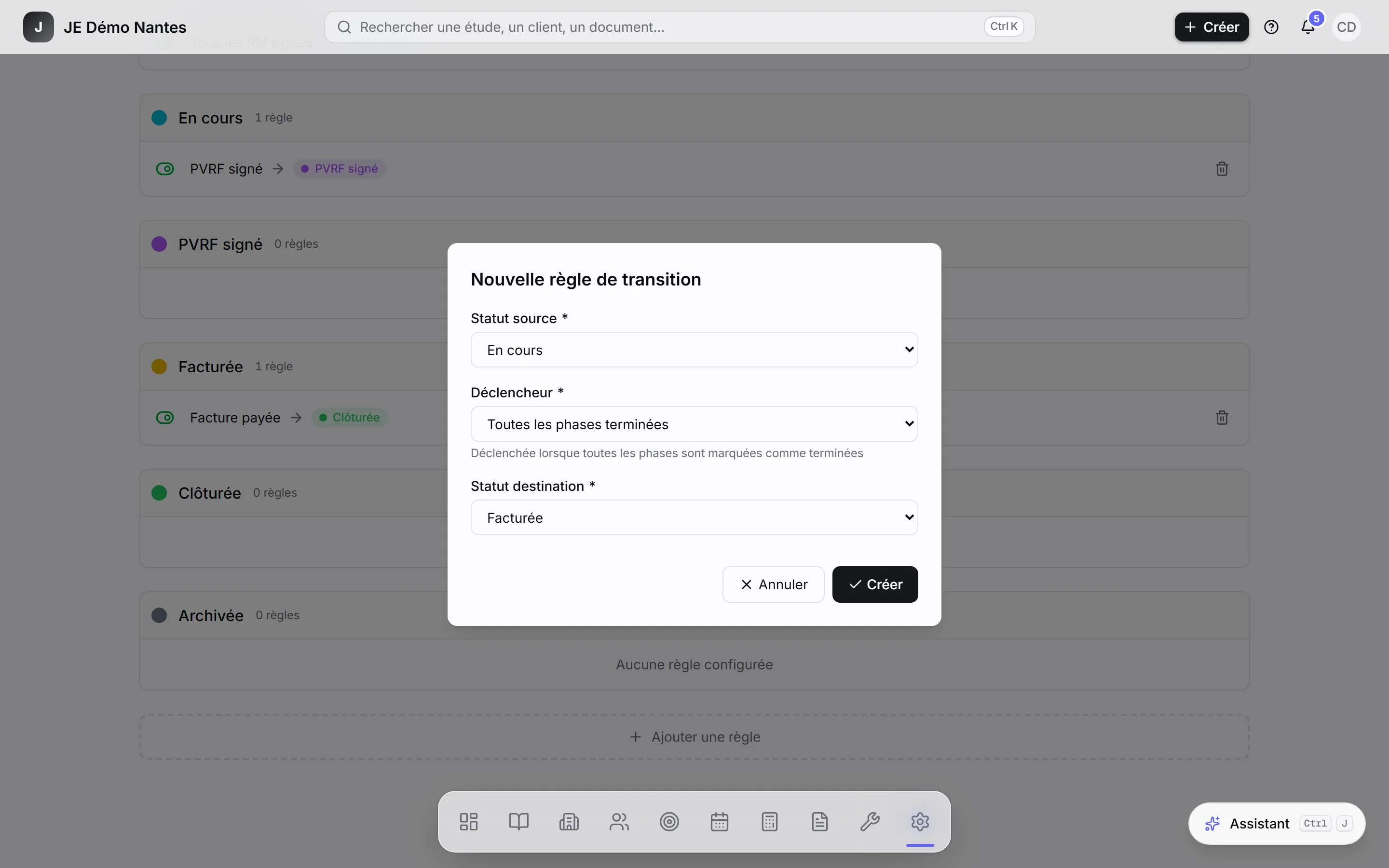Screen dimensions: 1389x868
Task: Click the Nouvelle règle de transition title
Action: pos(586,280)
